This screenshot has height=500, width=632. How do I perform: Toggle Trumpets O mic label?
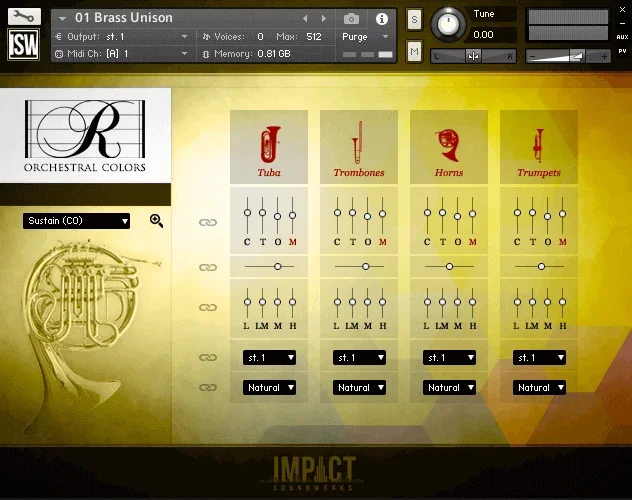point(548,242)
